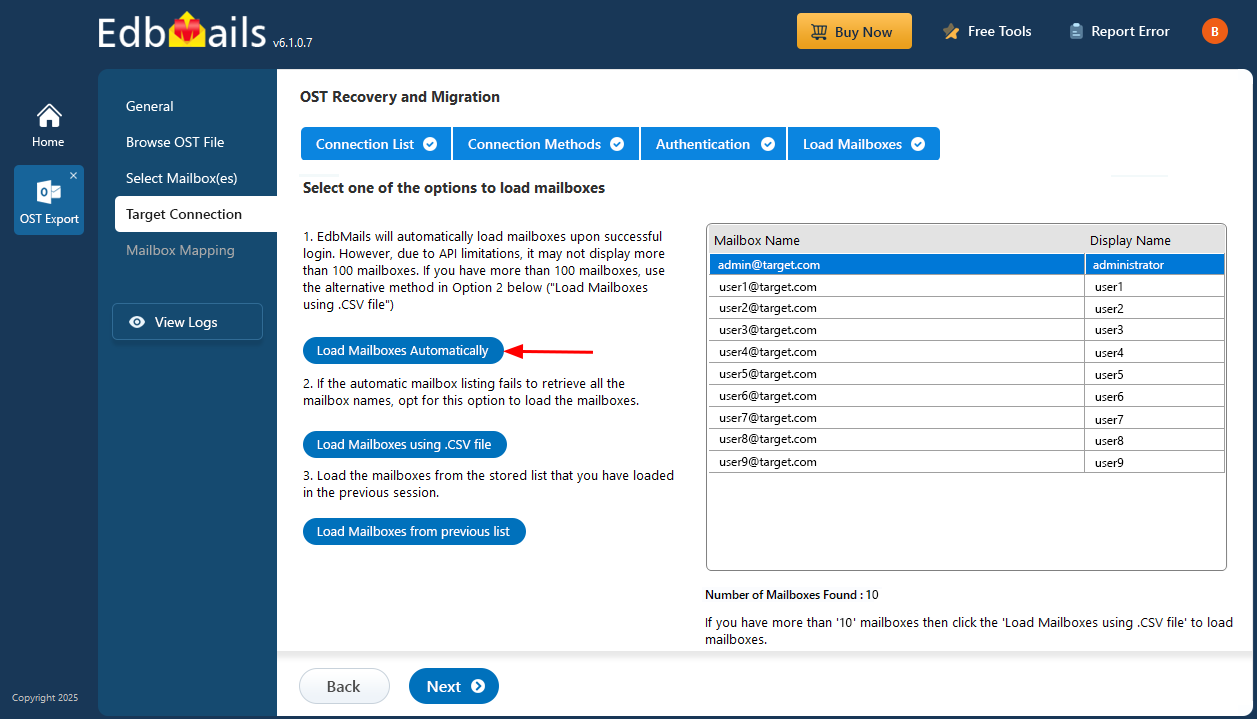
Task: Click the checkmark icon on Load Mailboxes
Action: 918,144
